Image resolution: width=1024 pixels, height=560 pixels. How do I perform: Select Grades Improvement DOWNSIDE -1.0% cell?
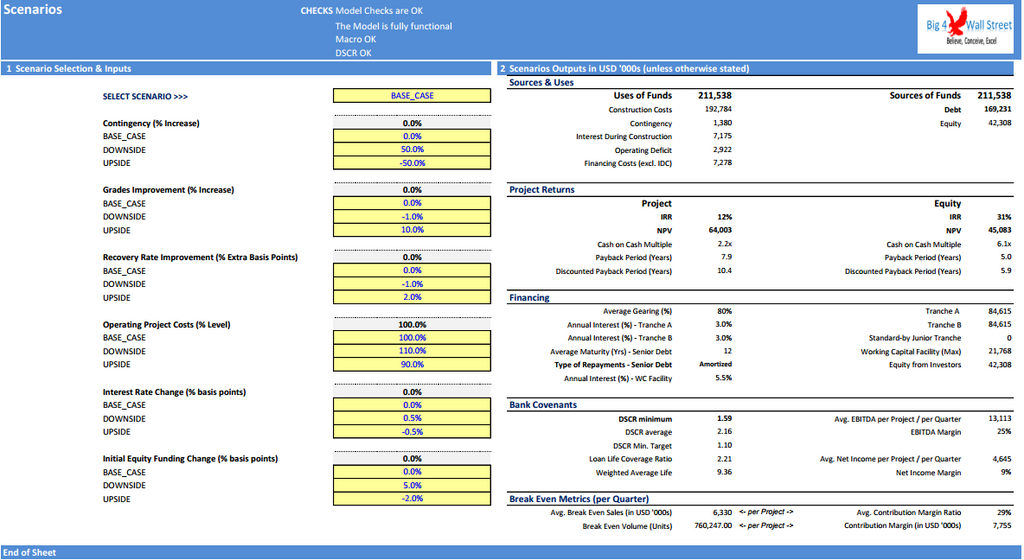pyautogui.click(x=411, y=217)
